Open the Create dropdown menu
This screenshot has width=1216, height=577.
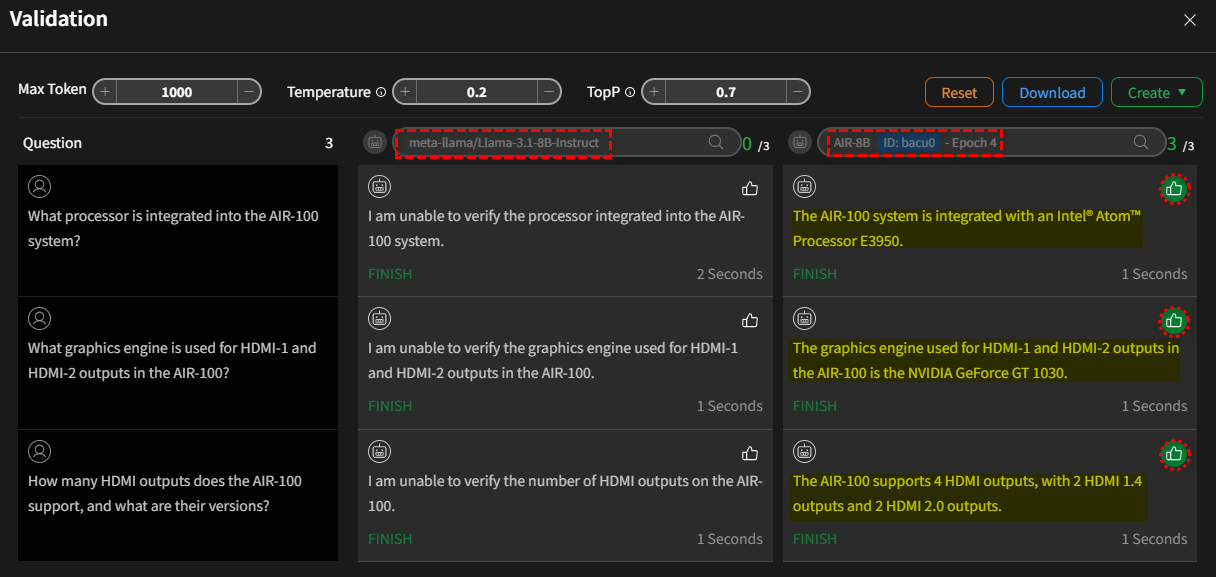tap(1158, 92)
